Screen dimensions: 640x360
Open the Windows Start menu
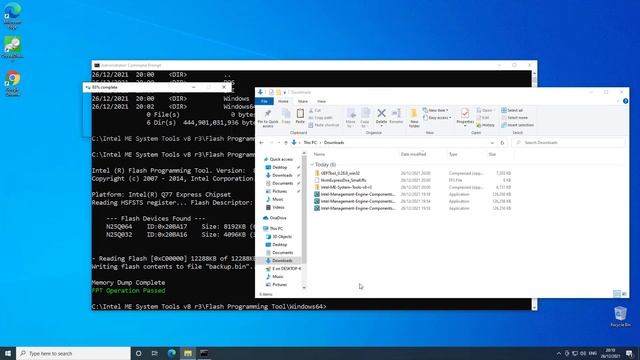(8, 353)
